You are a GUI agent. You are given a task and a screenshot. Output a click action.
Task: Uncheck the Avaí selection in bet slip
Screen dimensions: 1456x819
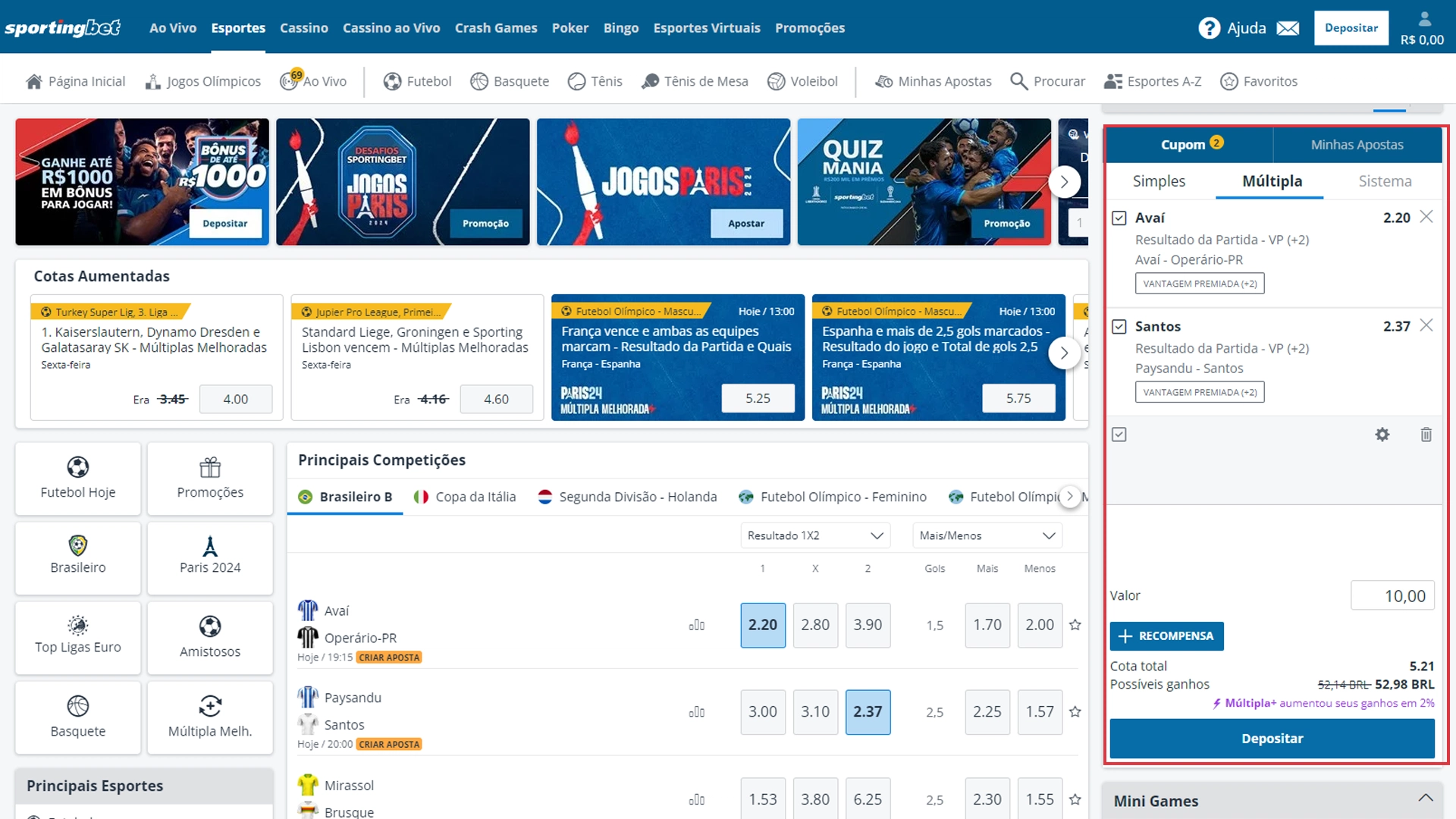1119,218
